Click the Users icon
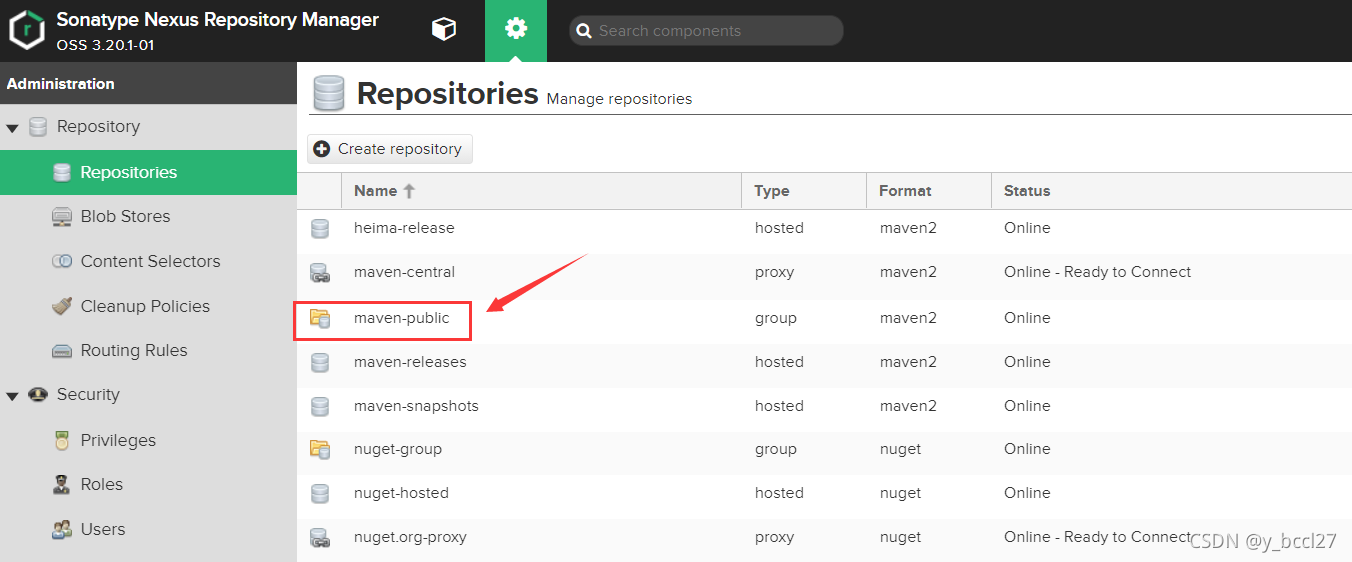1352x562 pixels. pyautogui.click(x=62, y=529)
